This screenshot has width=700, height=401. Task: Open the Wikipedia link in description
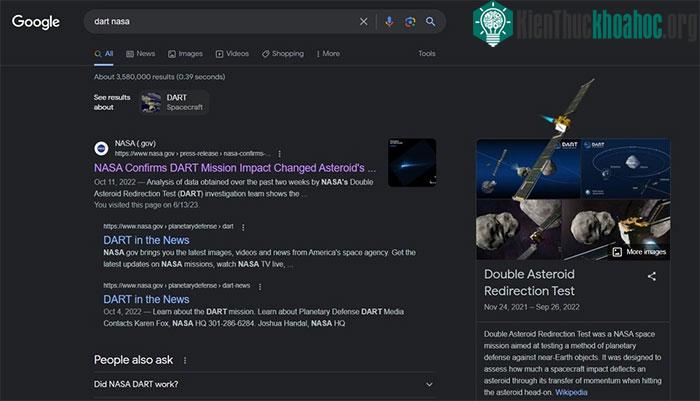tap(571, 393)
